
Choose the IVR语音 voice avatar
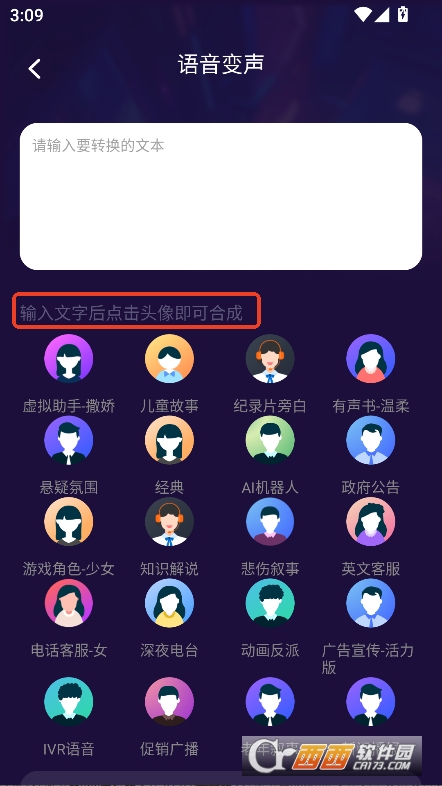(x=69, y=701)
